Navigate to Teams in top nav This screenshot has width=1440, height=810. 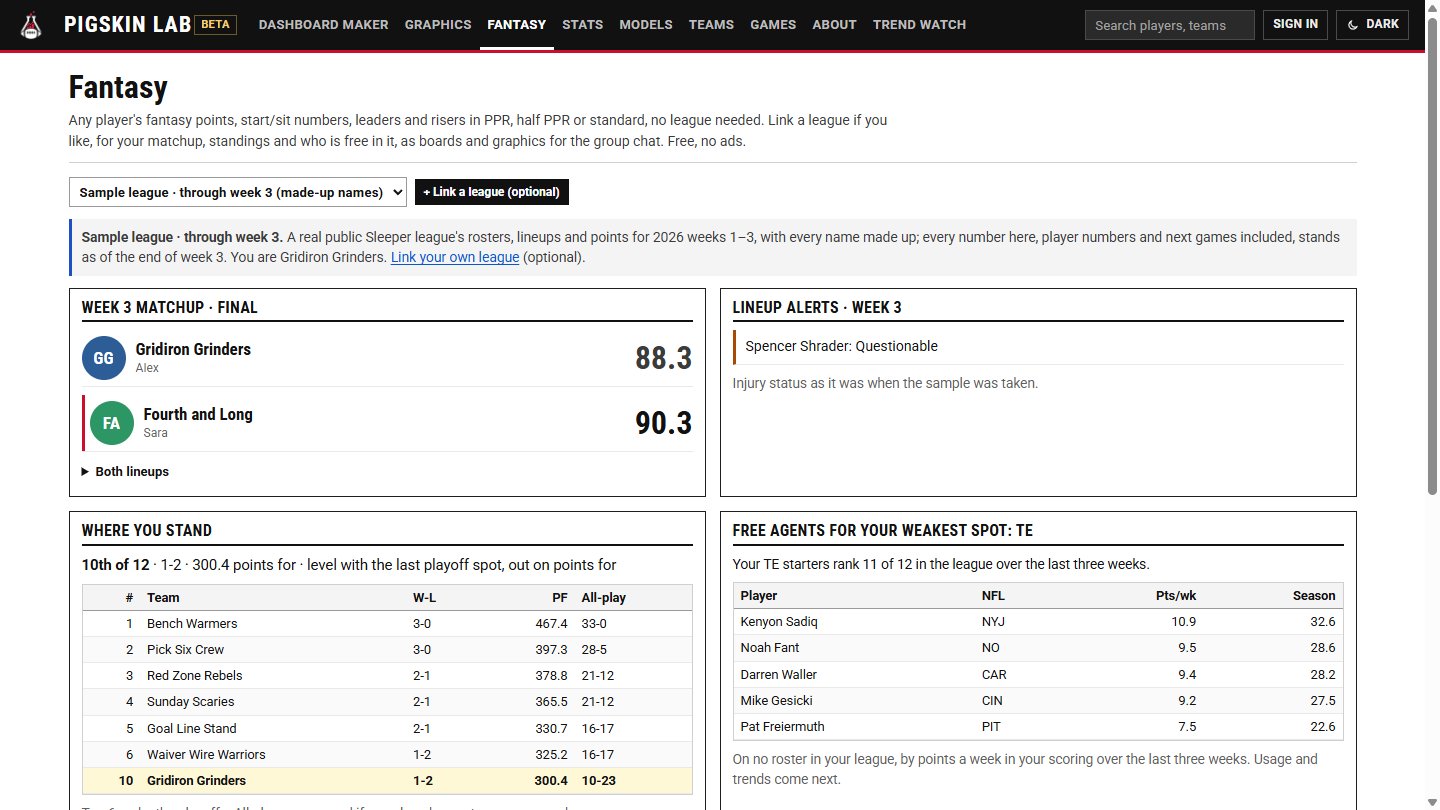[x=711, y=25]
